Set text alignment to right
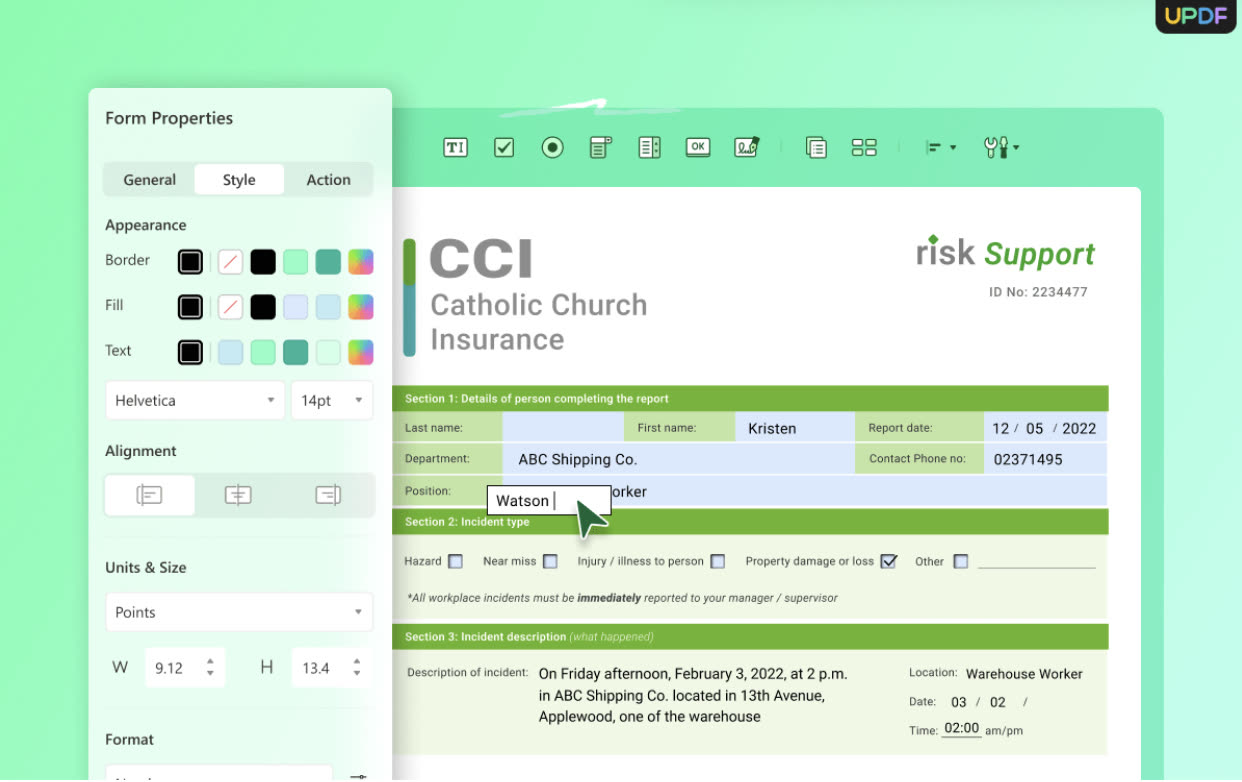The height and width of the screenshot is (782, 1242). (x=328, y=495)
